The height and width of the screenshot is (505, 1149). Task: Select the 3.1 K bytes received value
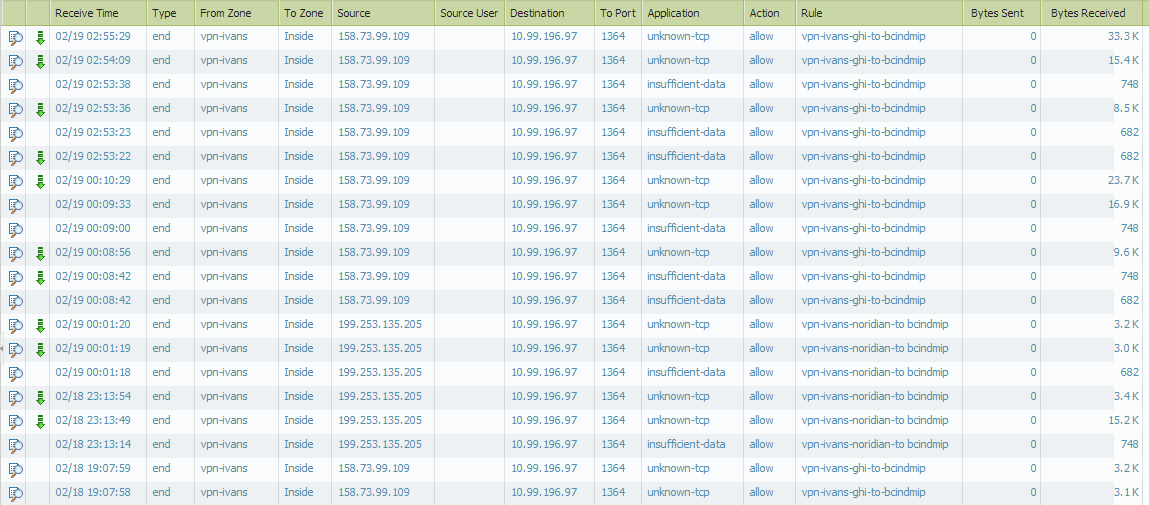tap(1126, 492)
